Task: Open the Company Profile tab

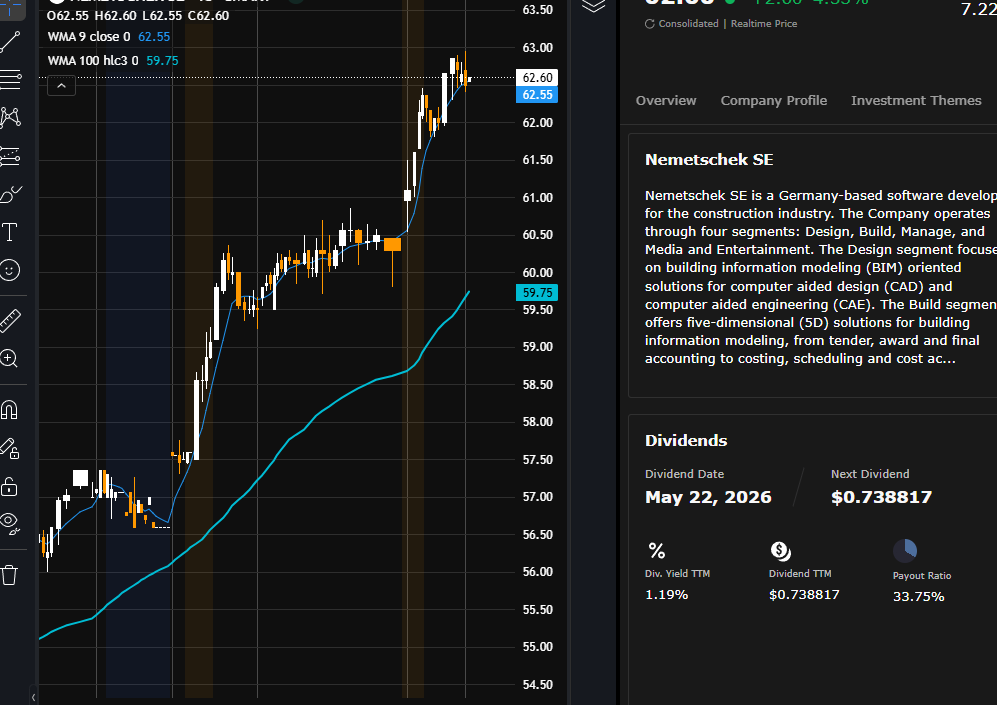Action: [773, 100]
